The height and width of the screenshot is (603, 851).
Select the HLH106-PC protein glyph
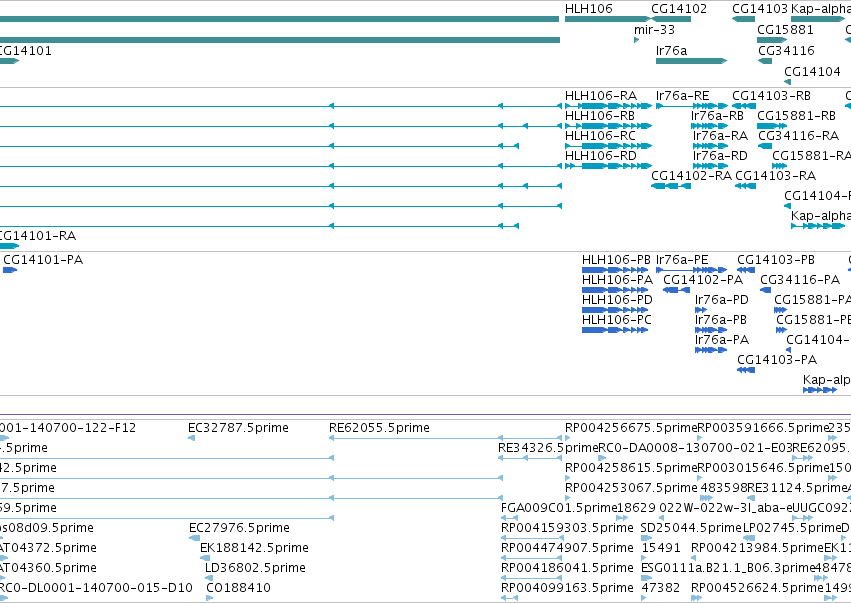click(x=615, y=330)
